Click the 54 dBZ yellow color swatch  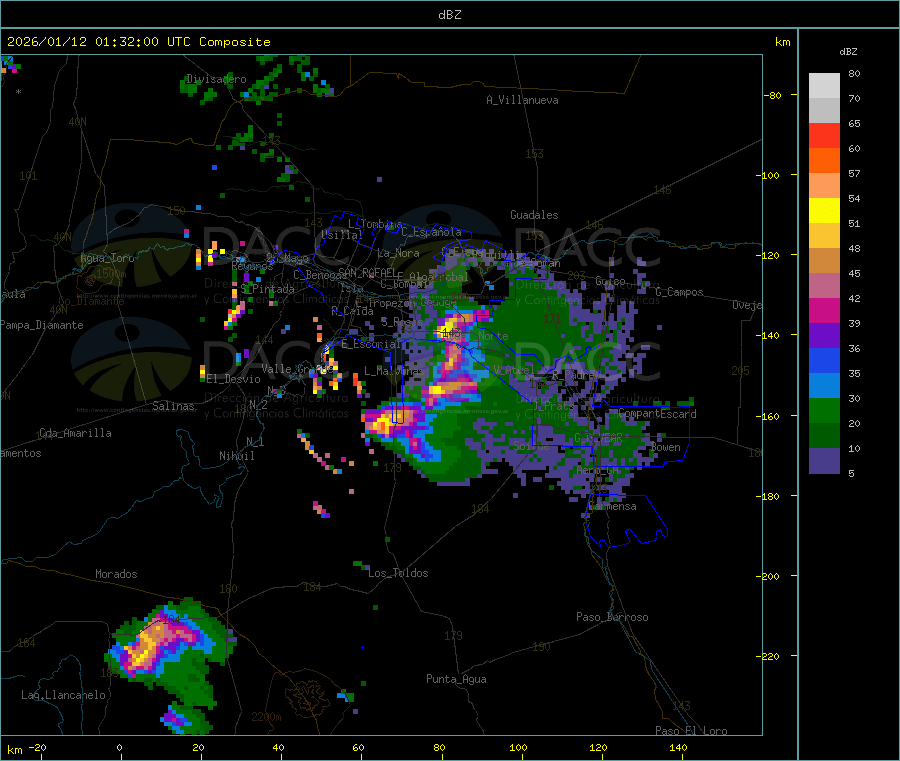(x=824, y=211)
